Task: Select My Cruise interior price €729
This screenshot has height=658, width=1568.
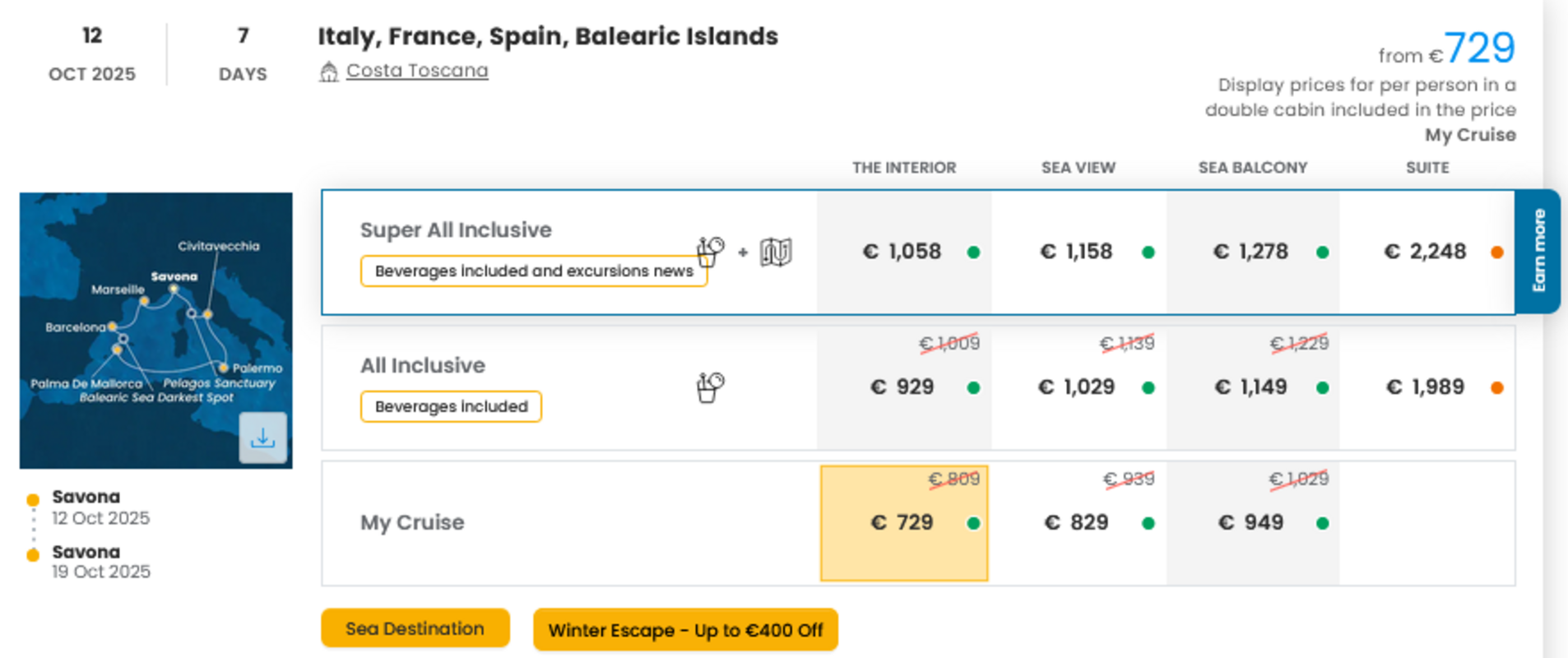Action: click(904, 523)
